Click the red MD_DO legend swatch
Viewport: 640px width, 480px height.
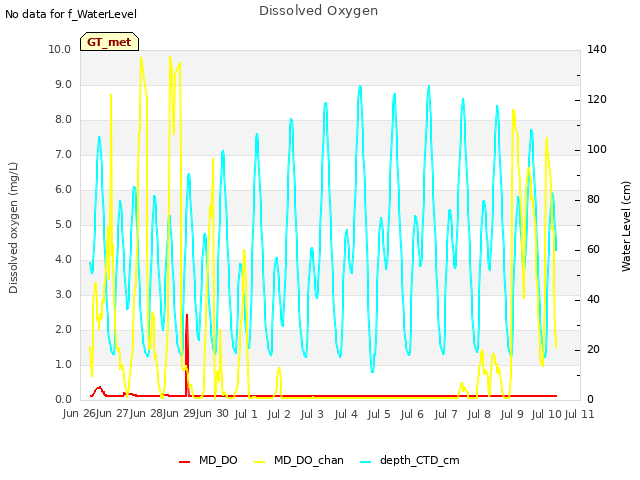click(184, 461)
